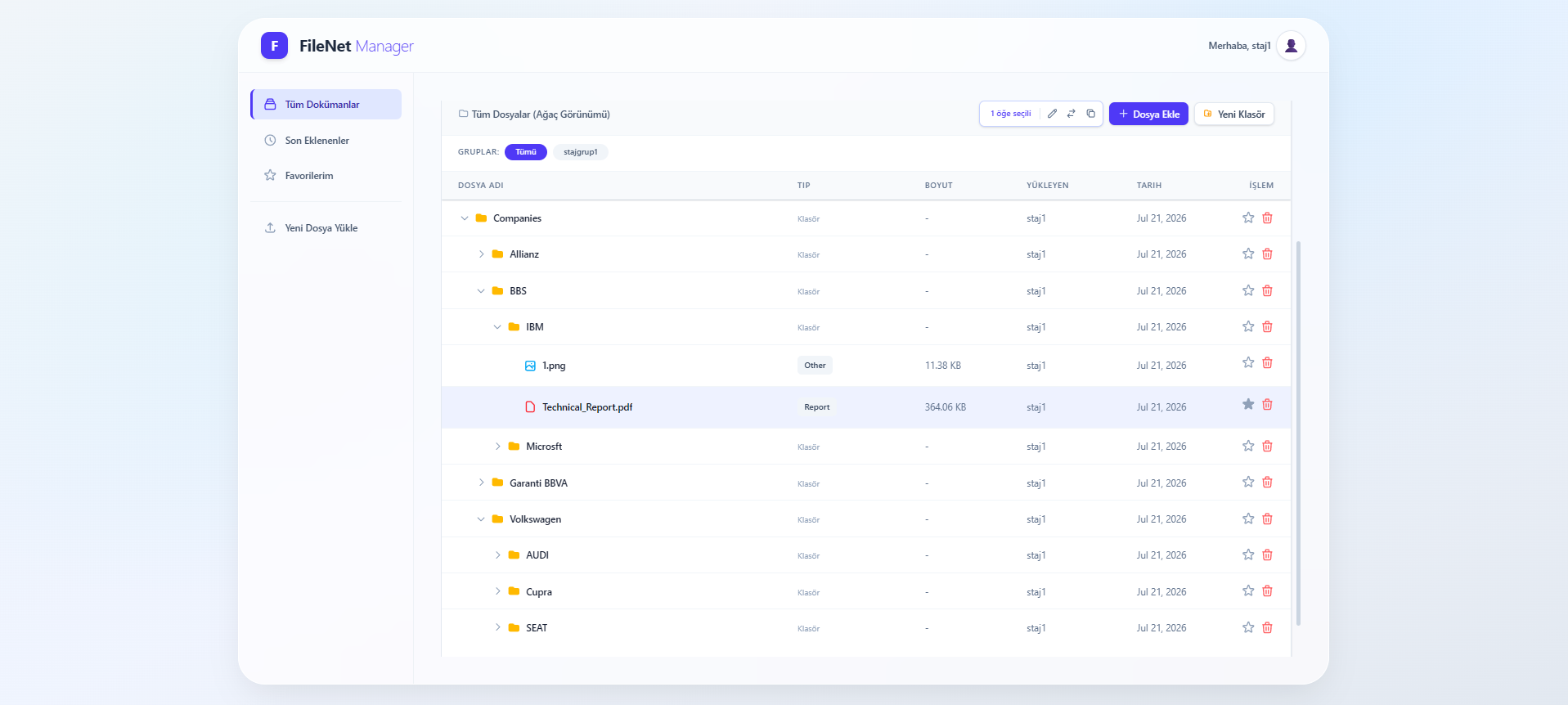The image size is (1568, 705).
Task: Click trash icon in Cupra row
Action: pyautogui.click(x=1267, y=590)
